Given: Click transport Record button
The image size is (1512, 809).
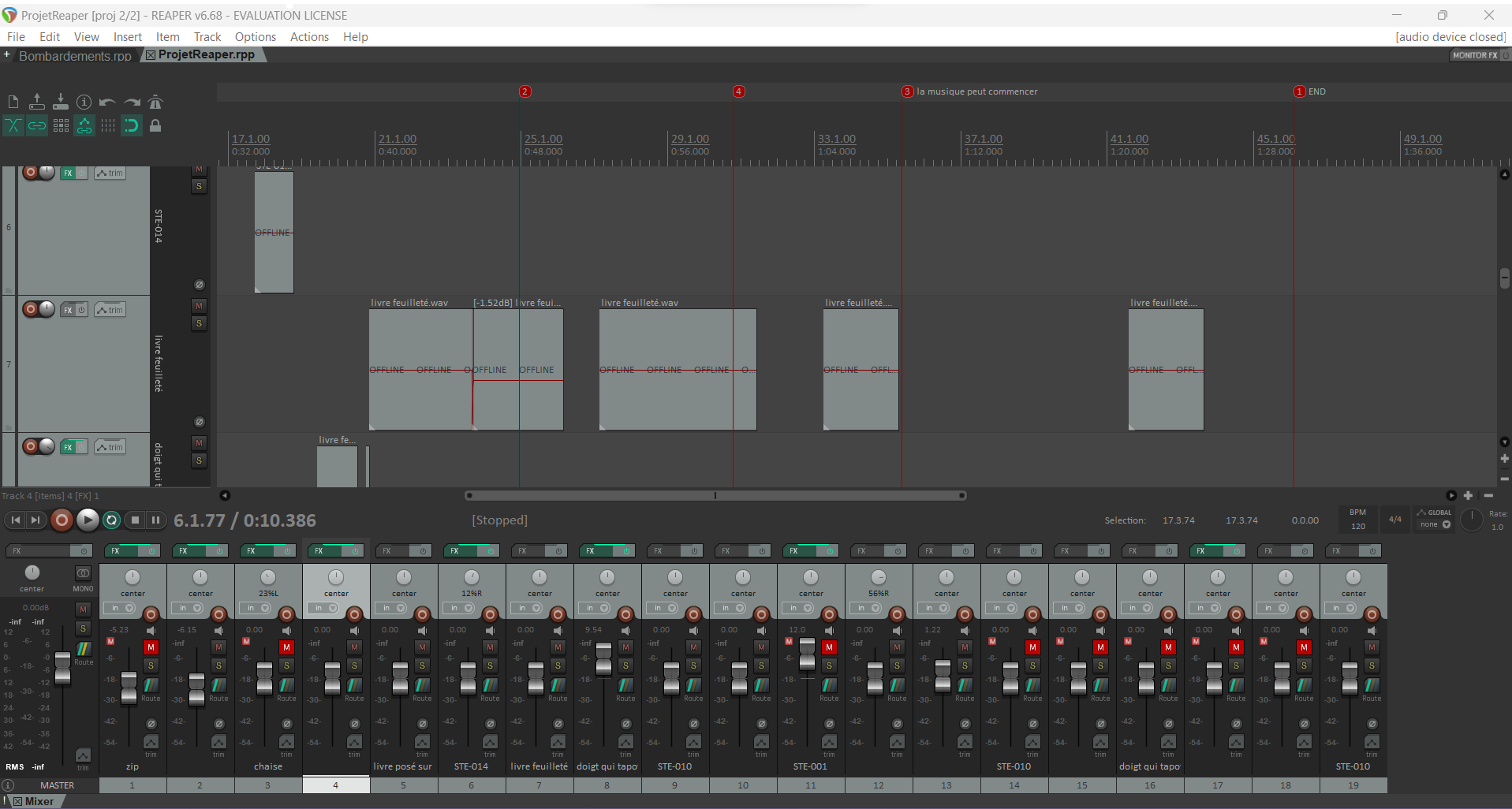Looking at the screenshot, I should coord(62,520).
